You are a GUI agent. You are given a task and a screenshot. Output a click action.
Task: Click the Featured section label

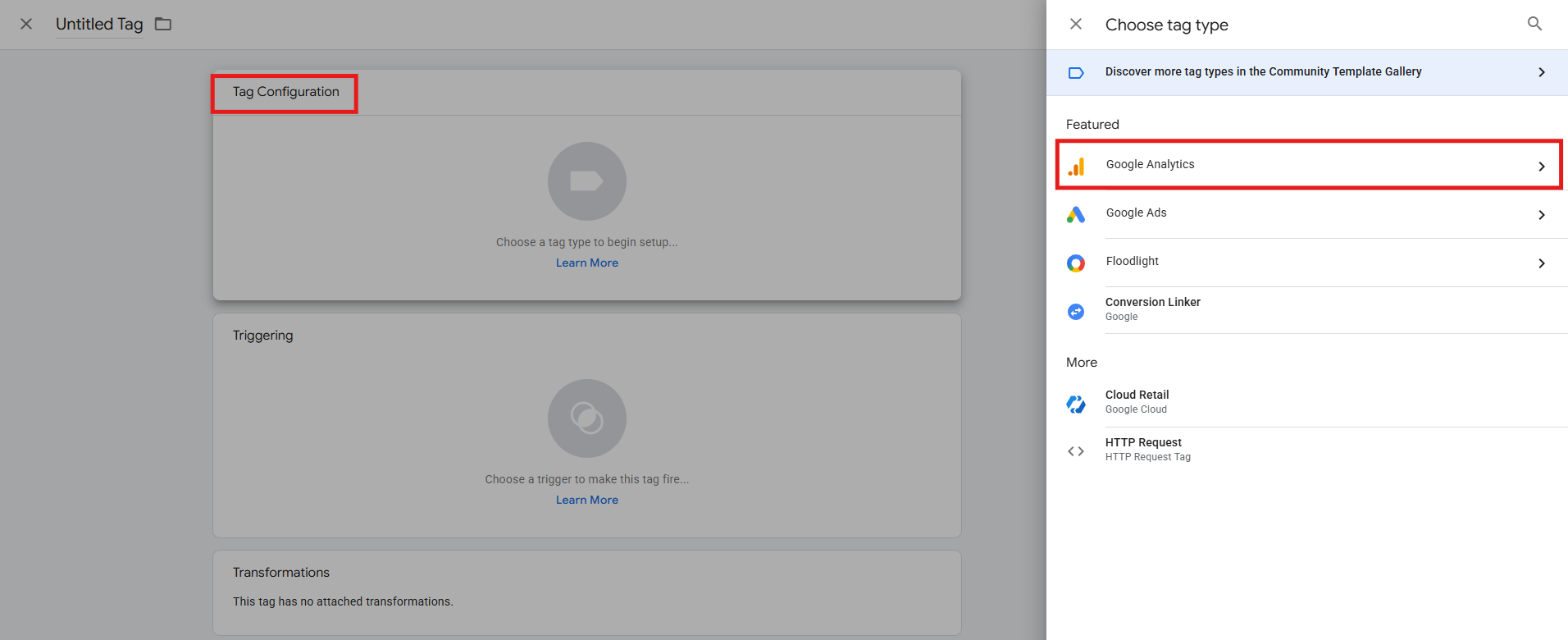point(1092,125)
